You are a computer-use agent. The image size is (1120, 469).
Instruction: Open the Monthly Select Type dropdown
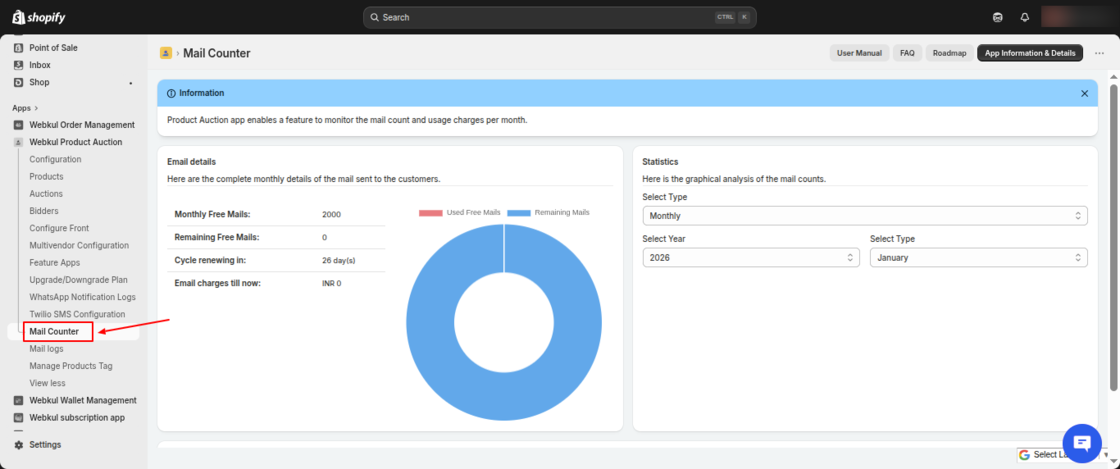click(x=865, y=216)
